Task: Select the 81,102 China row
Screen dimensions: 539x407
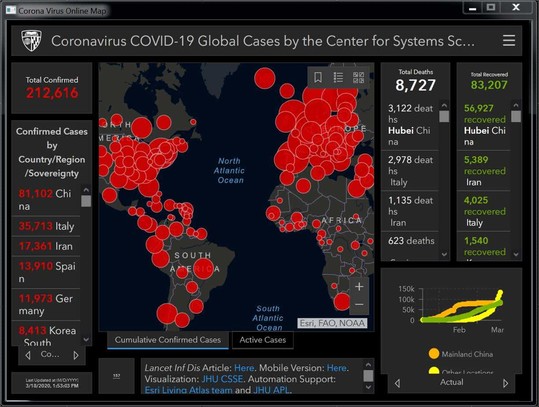Action: click(x=46, y=200)
